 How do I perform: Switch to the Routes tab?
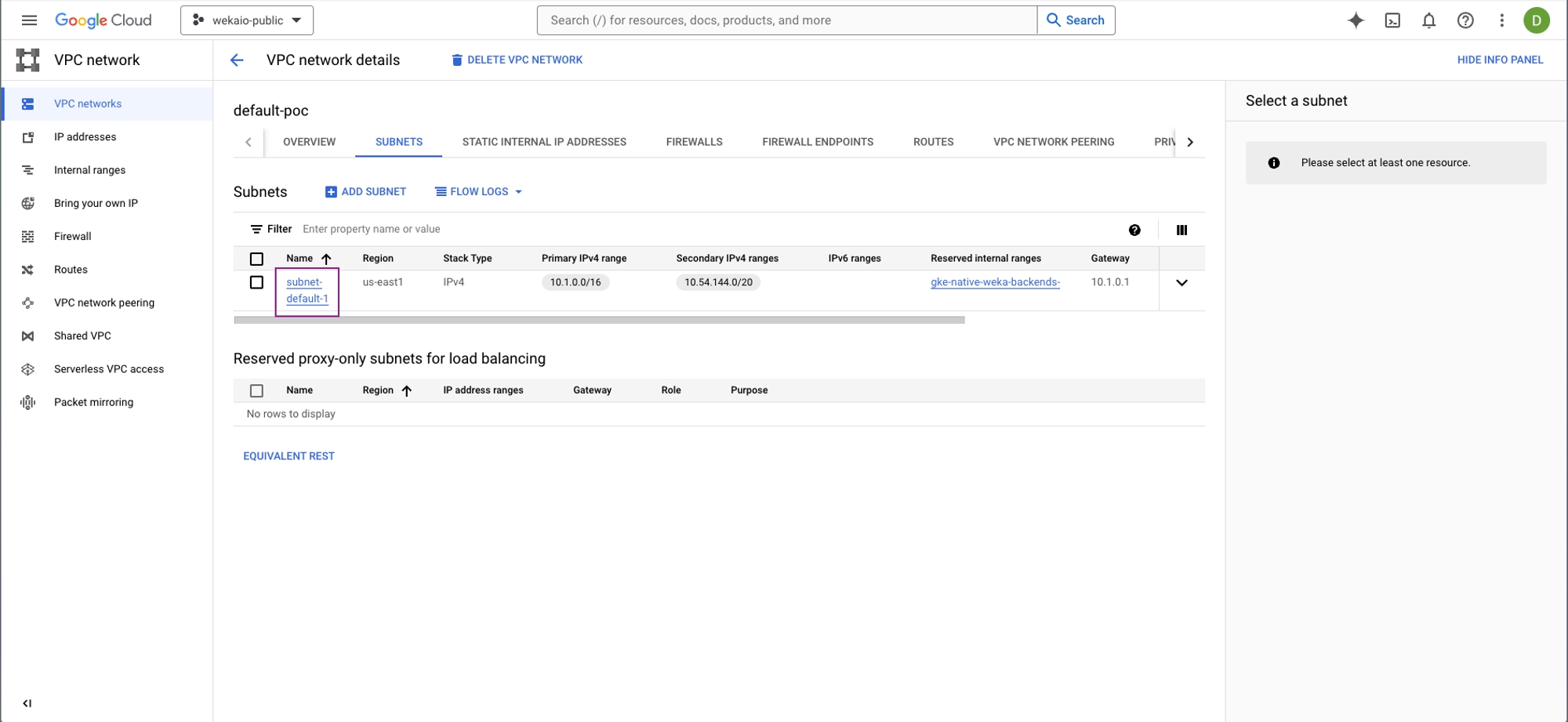tap(933, 142)
